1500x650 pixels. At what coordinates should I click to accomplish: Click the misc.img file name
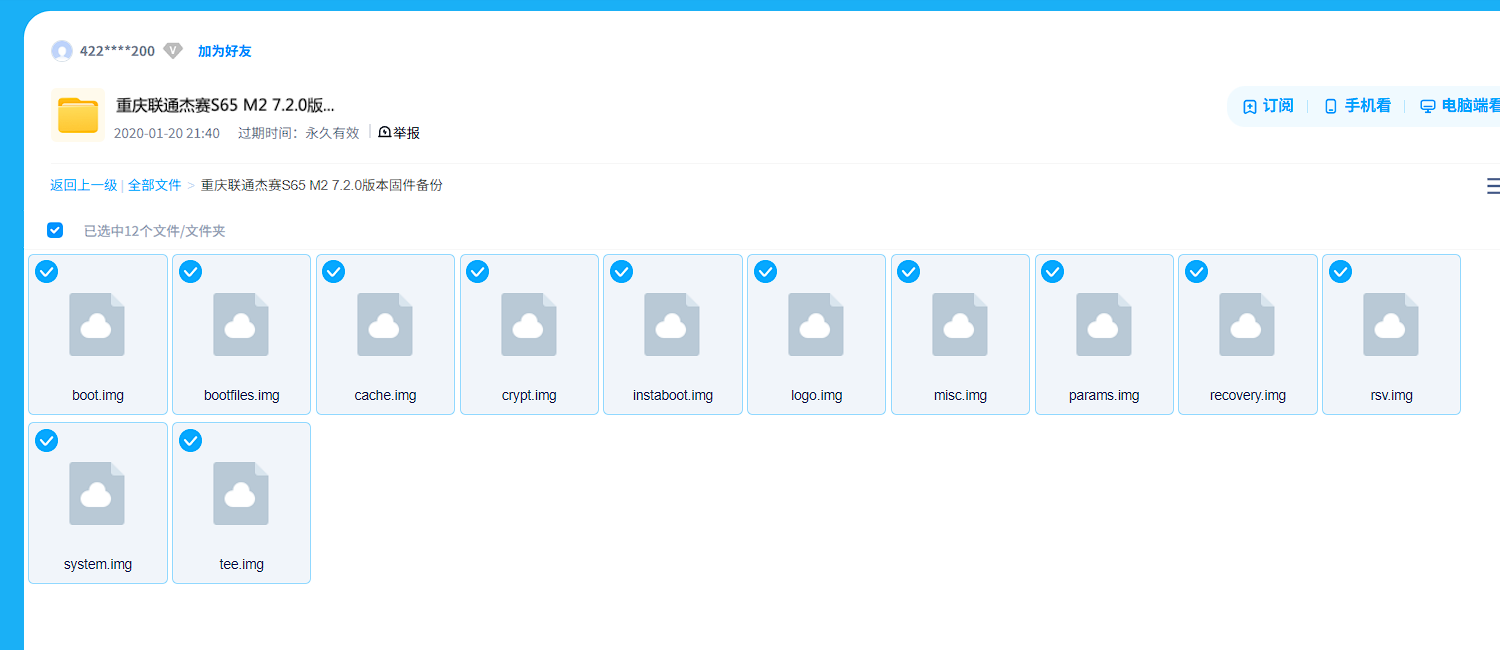tap(960, 395)
